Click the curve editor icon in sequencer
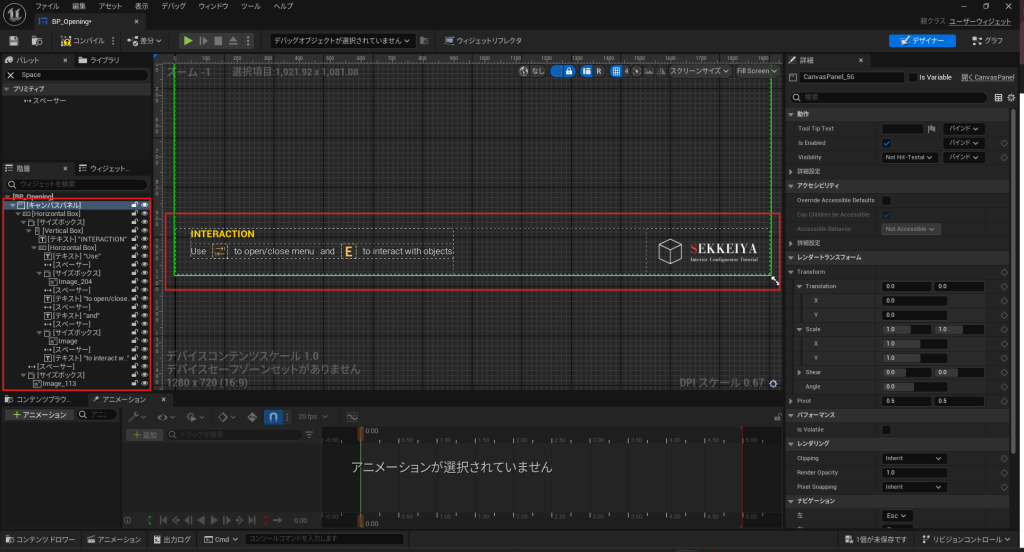Viewport: 1024px width, 552px height. click(352, 417)
